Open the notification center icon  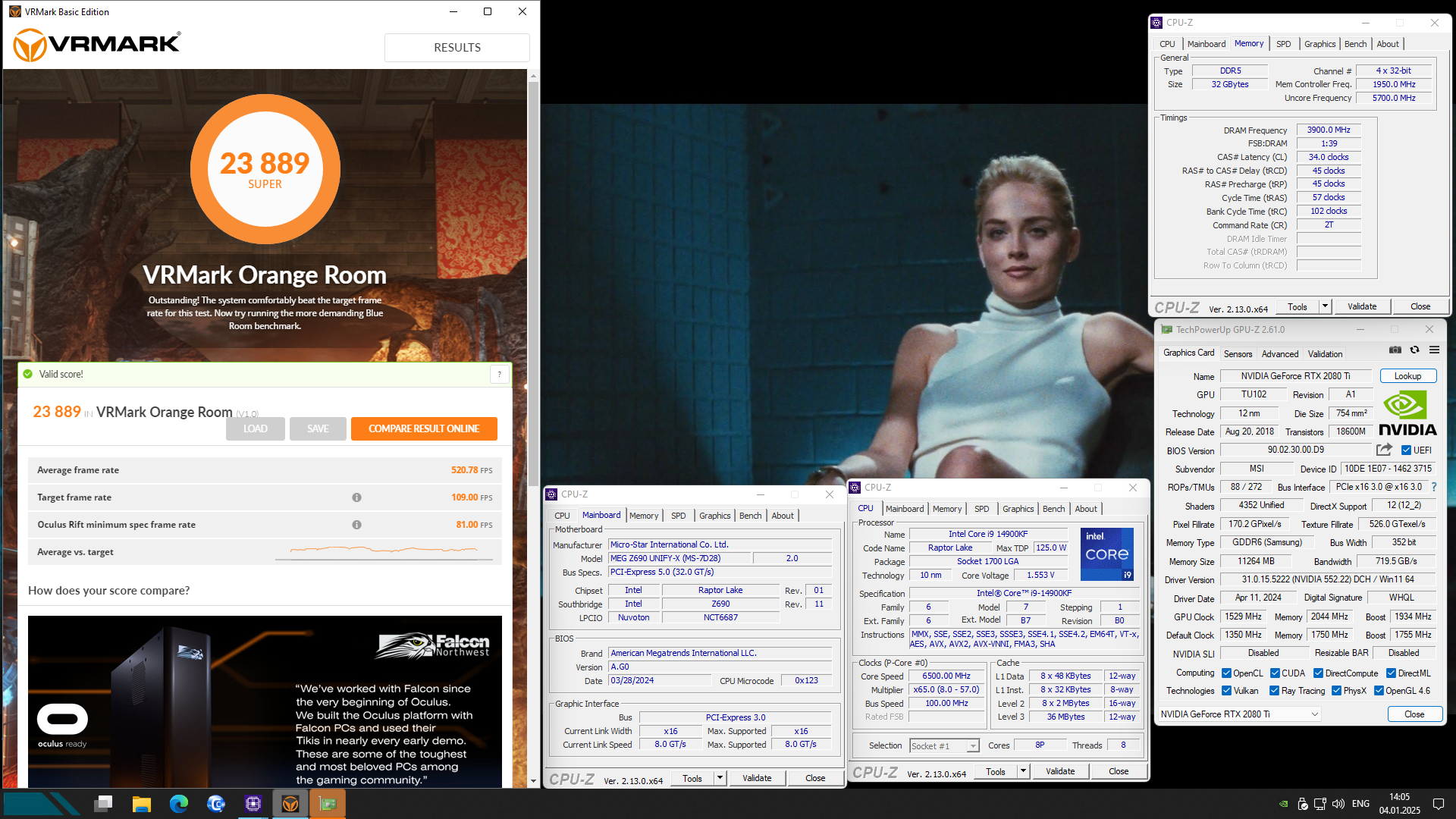click(1438, 804)
